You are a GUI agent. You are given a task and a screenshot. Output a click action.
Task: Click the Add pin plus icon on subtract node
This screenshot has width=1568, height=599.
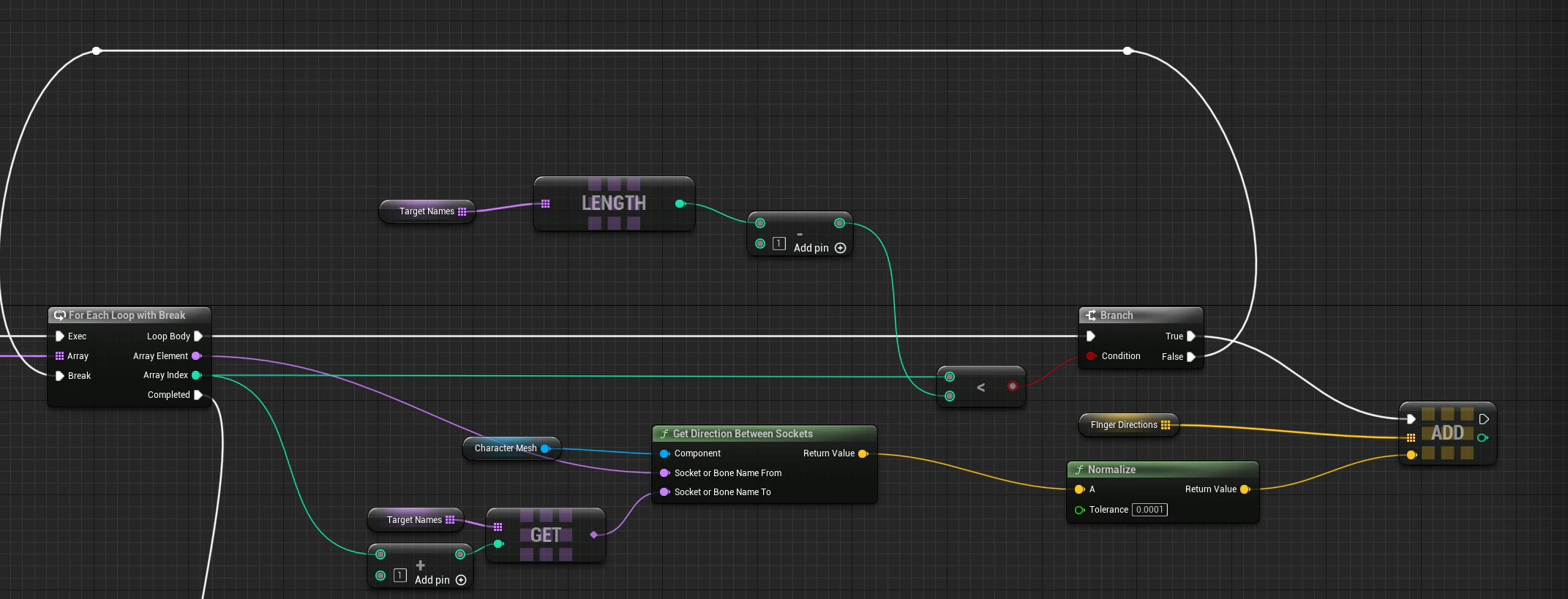[840, 248]
